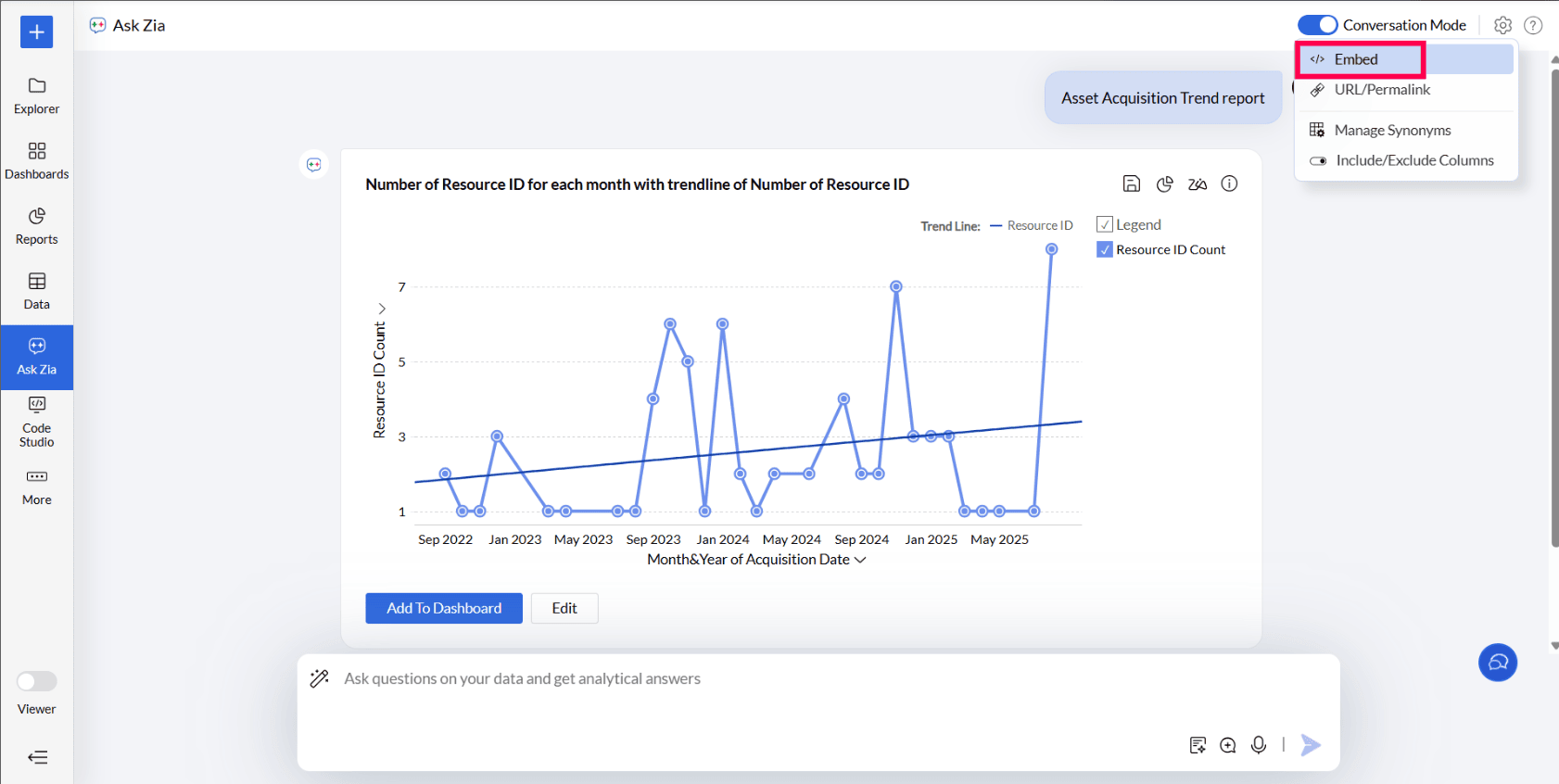Open the settings gear icon
This screenshot has height=784, width=1559.
1502,25
